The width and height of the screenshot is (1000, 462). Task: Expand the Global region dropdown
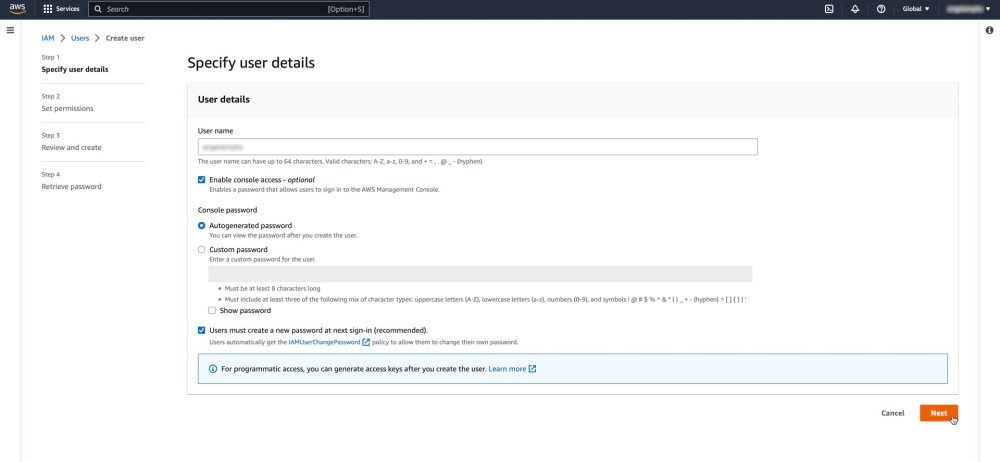coord(916,9)
